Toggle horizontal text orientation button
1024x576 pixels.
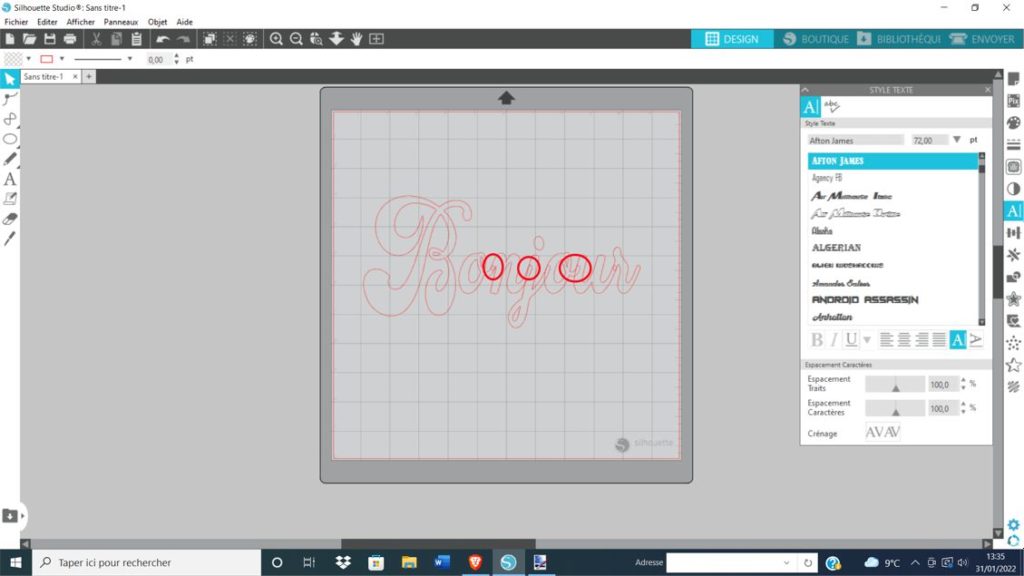(x=957, y=340)
